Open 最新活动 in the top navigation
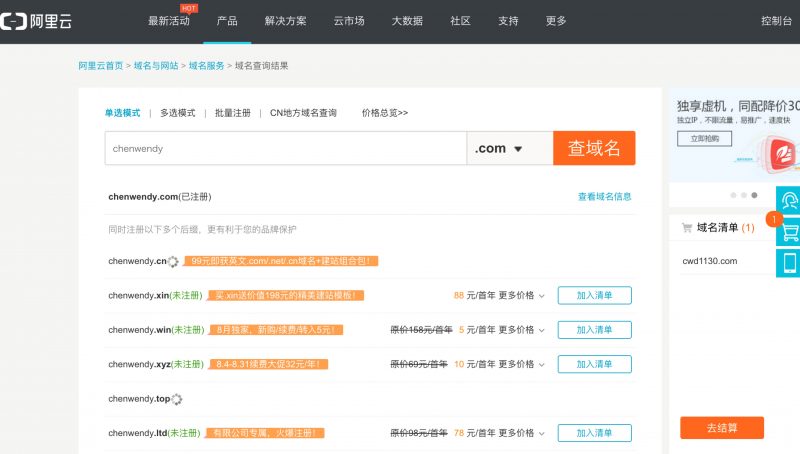The width and height of the screenshot is (800, 454). [x=169, y=21]
